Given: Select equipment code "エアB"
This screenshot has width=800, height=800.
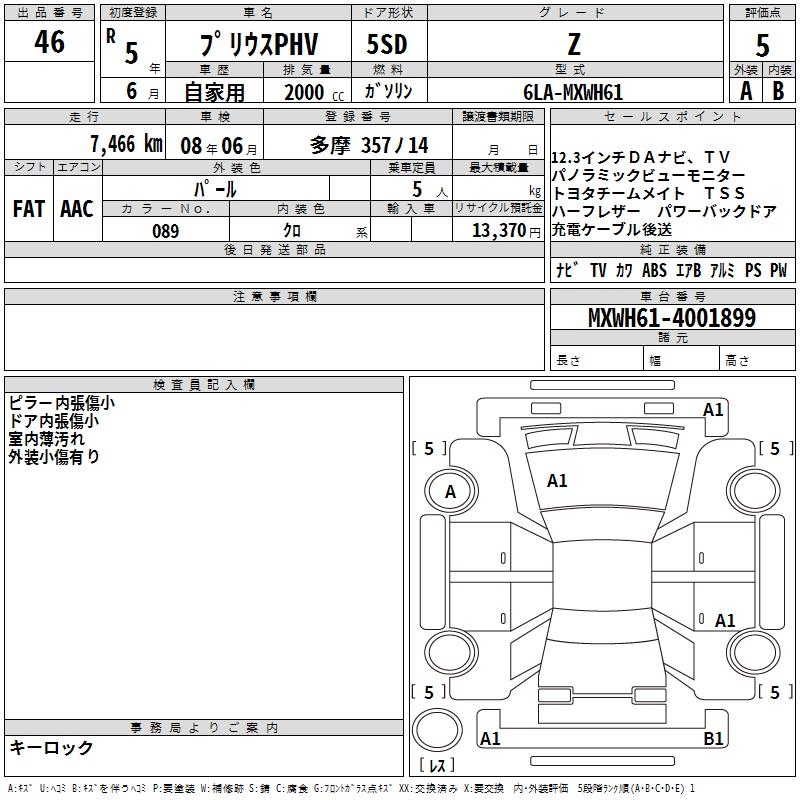Looking at the screenshot, I should click(688, 270).
